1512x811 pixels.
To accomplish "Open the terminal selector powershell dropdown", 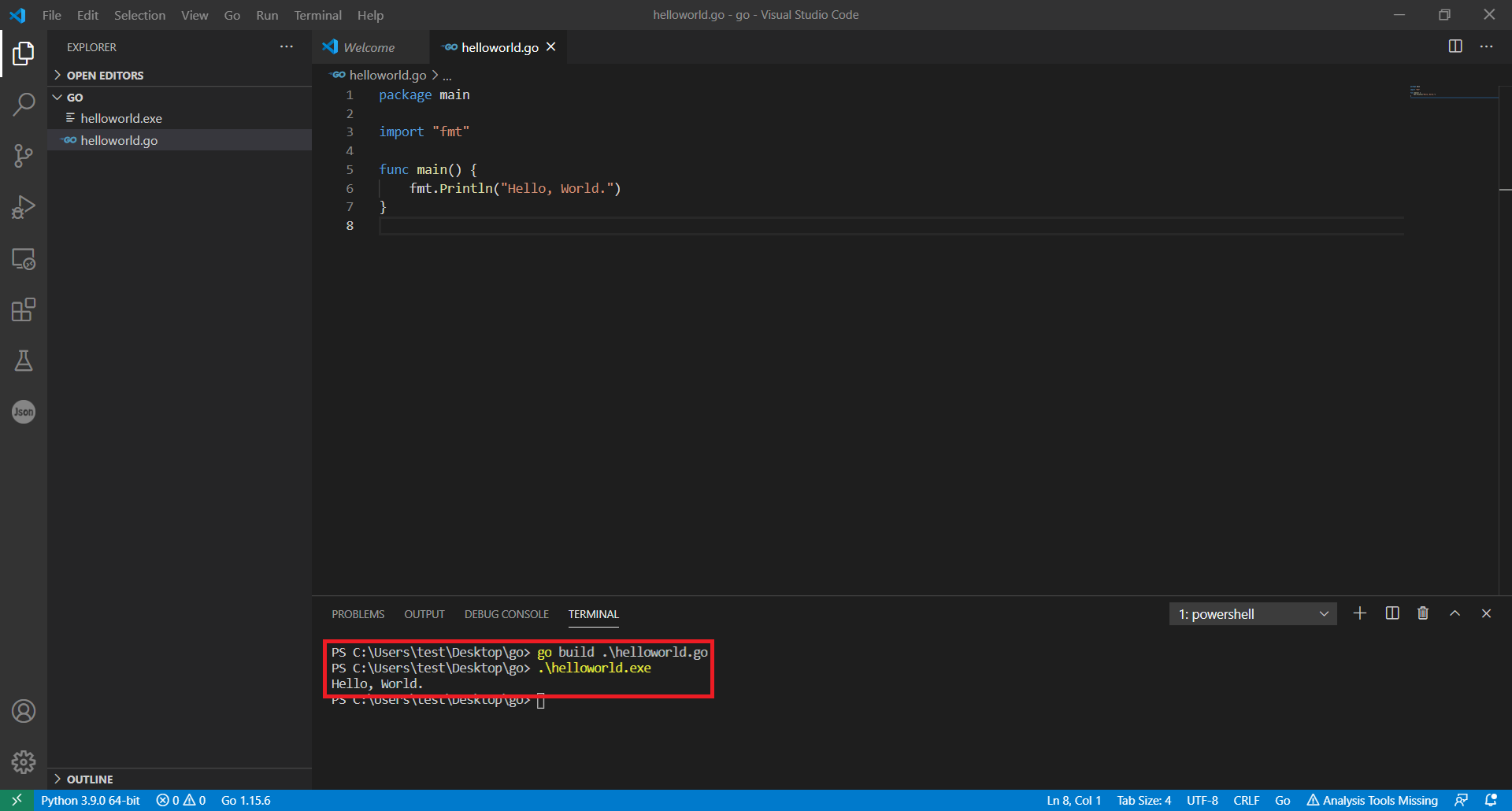I will (1253, 614).
